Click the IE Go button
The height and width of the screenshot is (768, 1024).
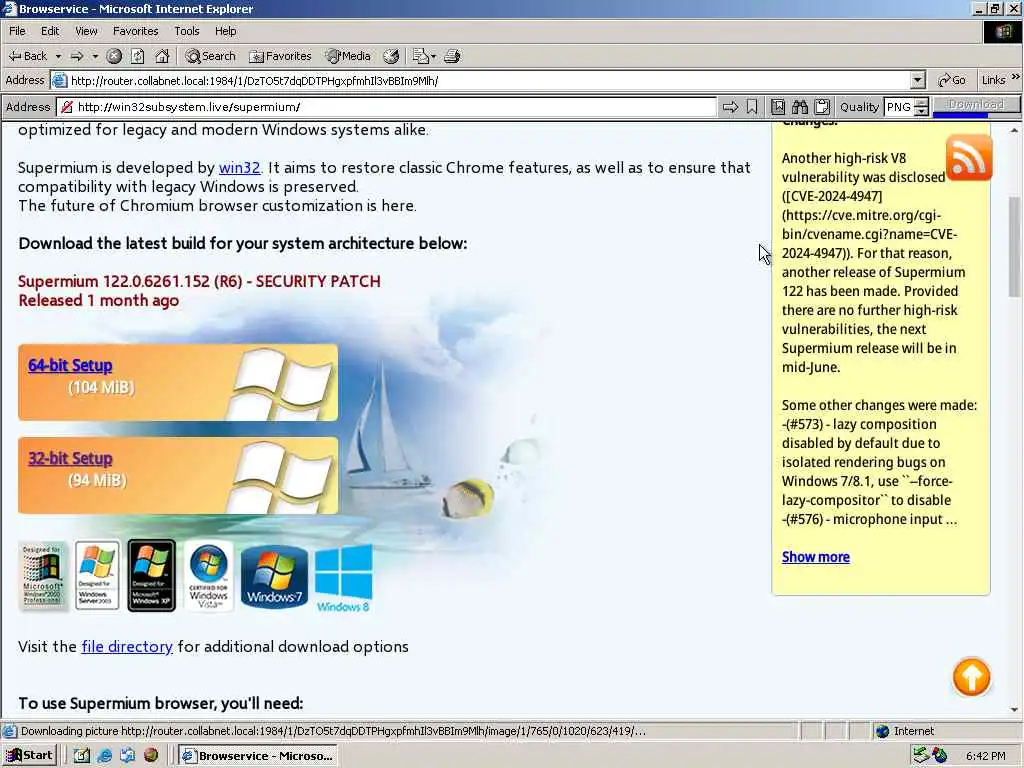[952, 80]
